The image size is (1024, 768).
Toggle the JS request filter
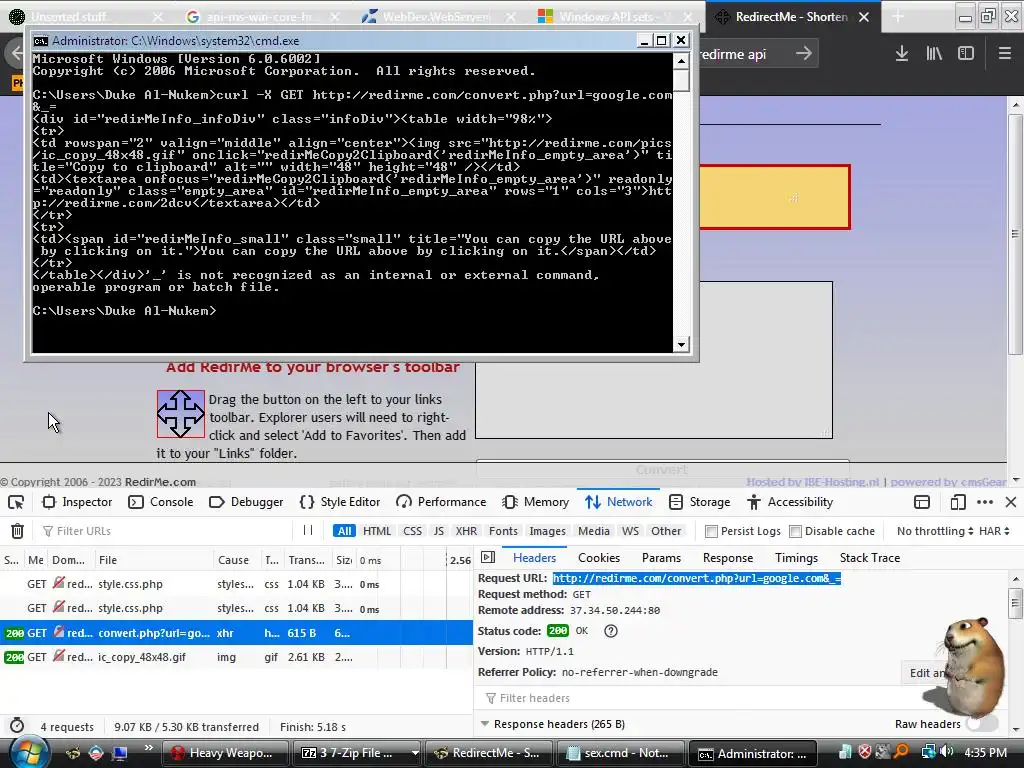coord(439,531)
